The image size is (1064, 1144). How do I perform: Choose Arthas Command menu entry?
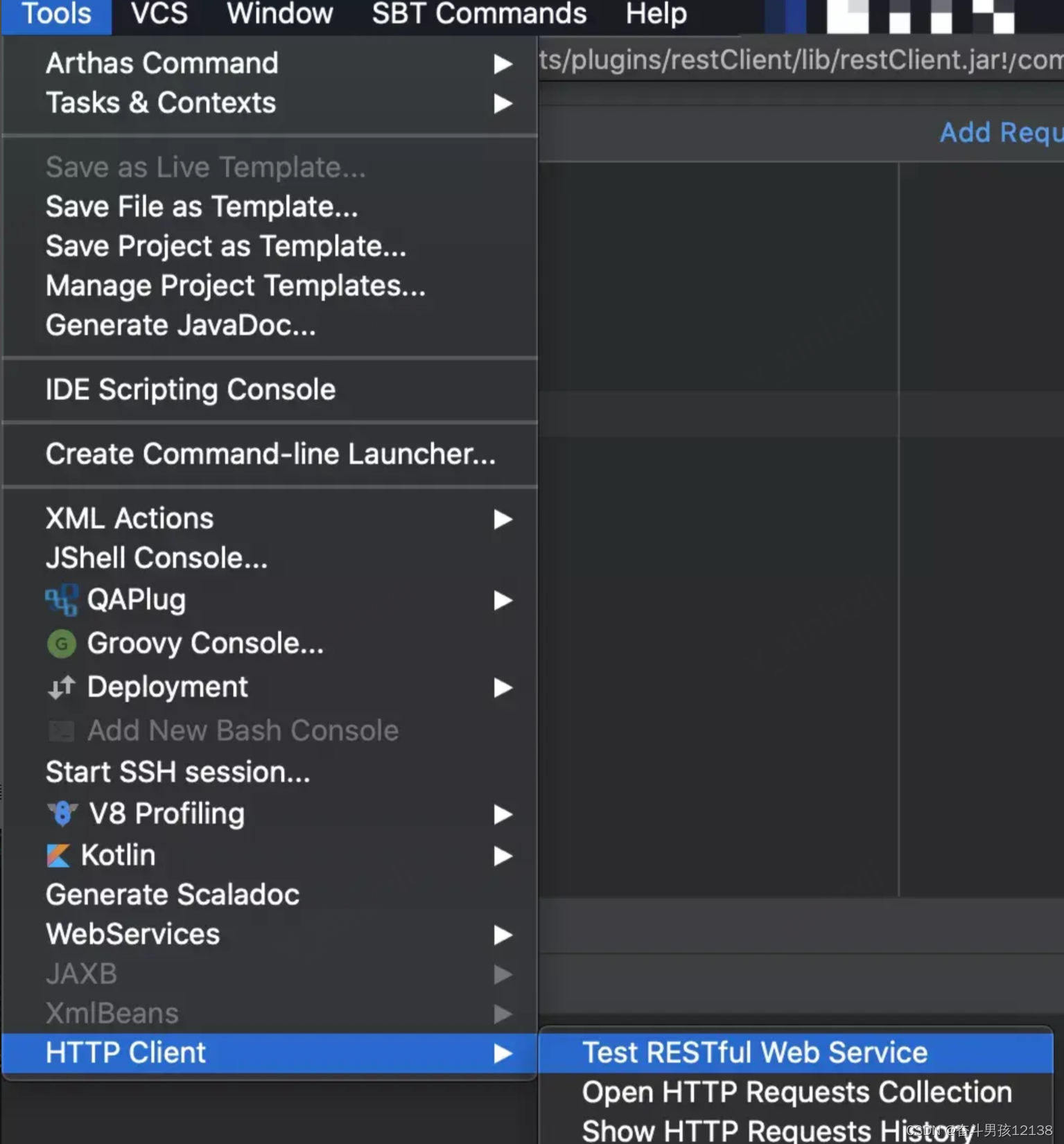point(269,63)
